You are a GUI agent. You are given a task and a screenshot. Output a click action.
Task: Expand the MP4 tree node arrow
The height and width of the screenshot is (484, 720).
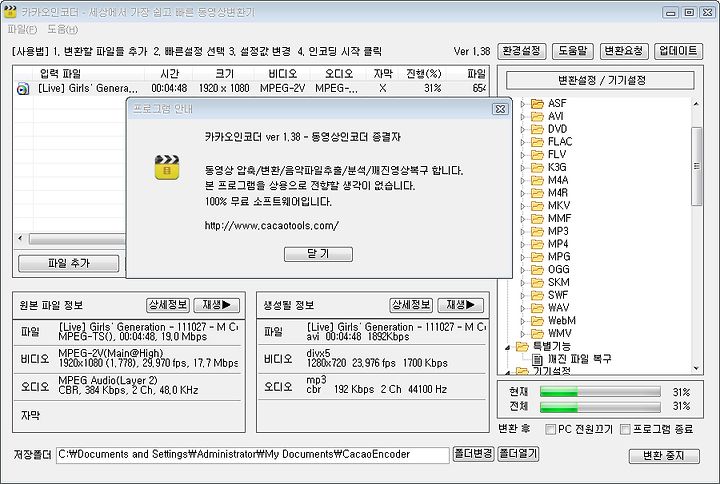coord(523,244)
